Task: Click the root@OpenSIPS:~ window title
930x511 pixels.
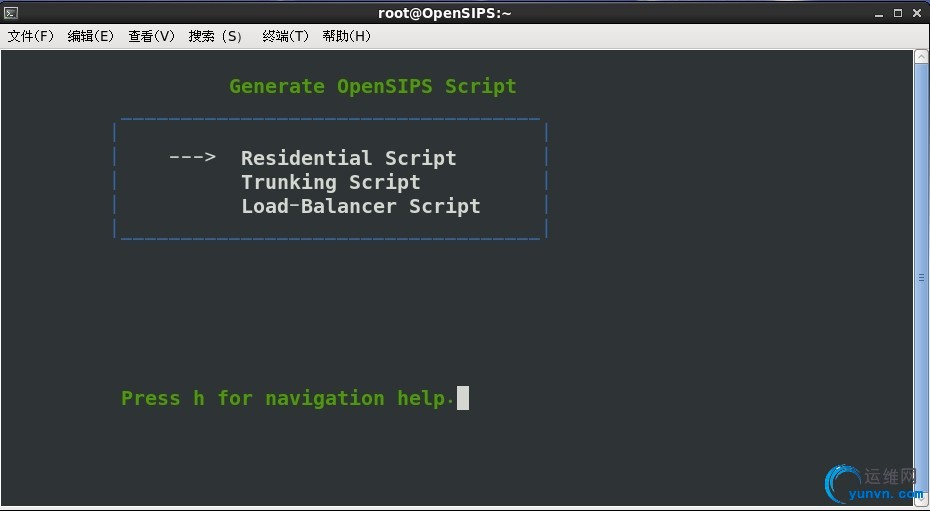Action: coord(445,13)
